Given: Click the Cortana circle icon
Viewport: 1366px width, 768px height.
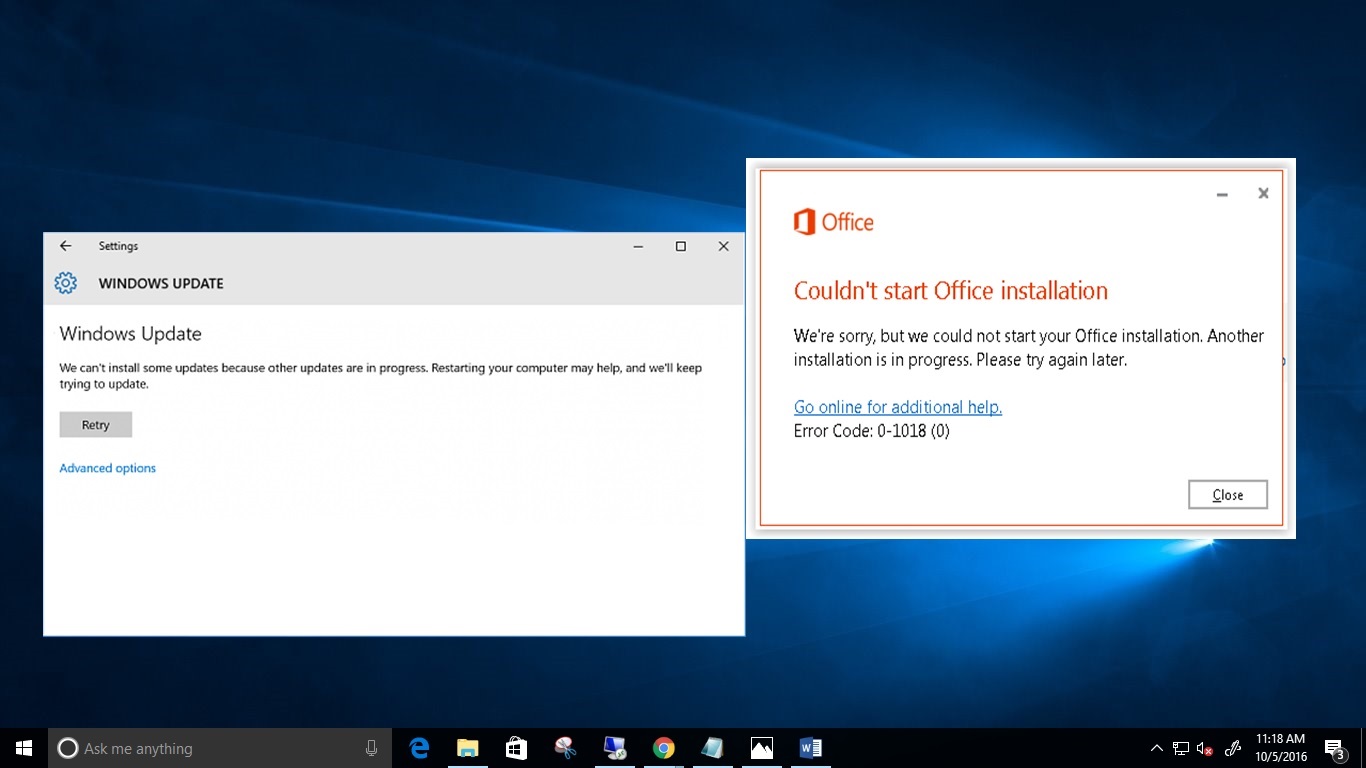Looking at the screenshot, I should point(68,748).
